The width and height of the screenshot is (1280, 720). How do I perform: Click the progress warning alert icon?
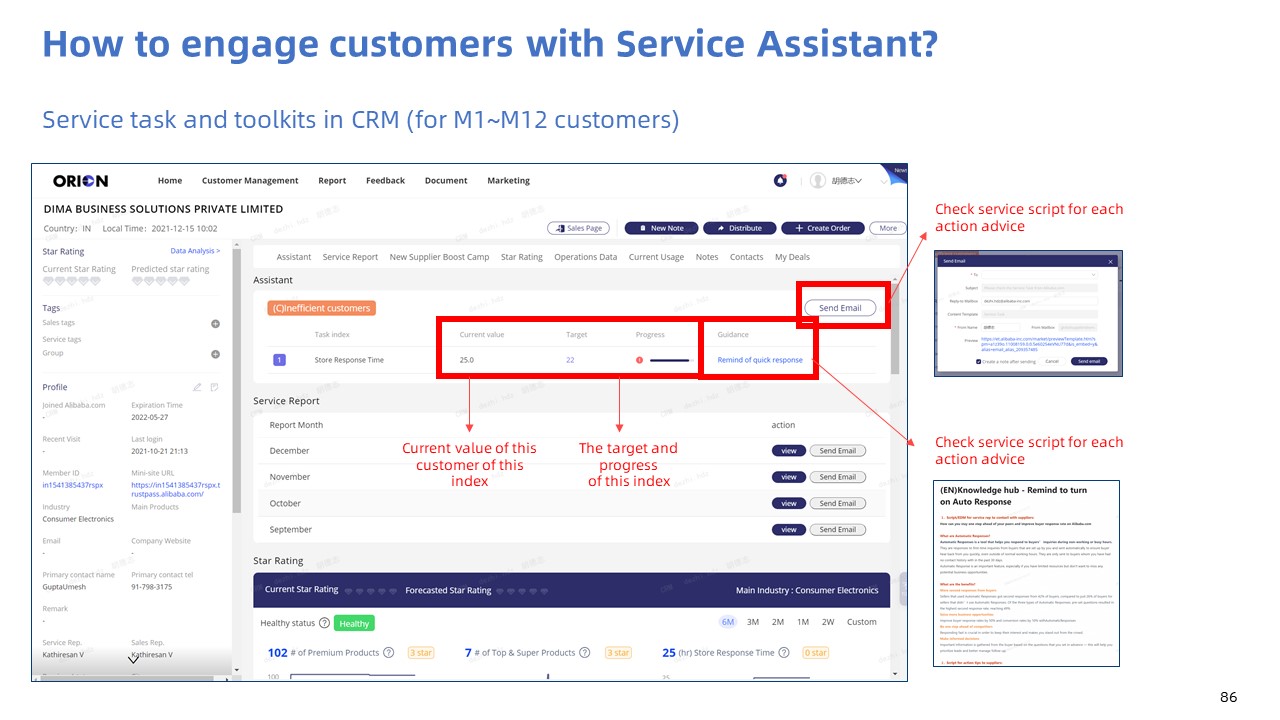(x=639, y=360)
